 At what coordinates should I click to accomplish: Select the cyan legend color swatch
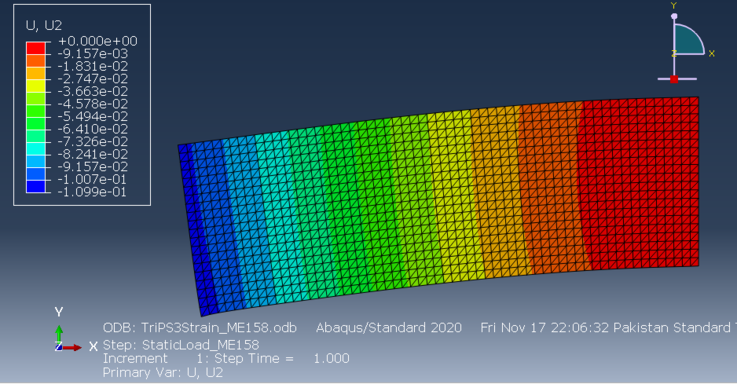click(36, 149)
